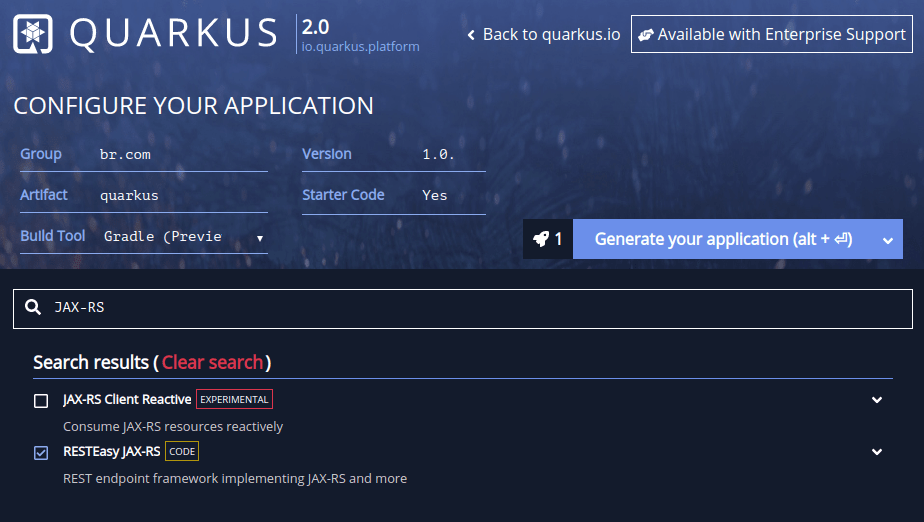Image resolution: width=924 pixels, height=522 pixels.
Task: Click Generate your application button
Action: click(723, 239)
